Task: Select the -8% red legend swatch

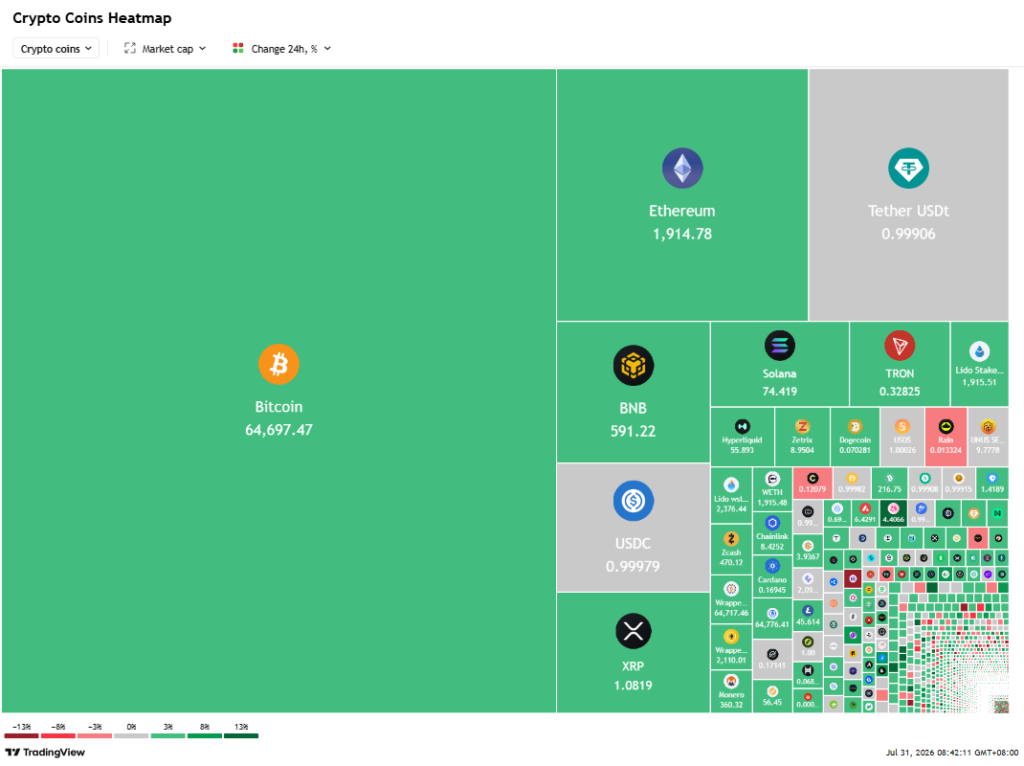Action: pyautogui.click(x=58, y=736)
